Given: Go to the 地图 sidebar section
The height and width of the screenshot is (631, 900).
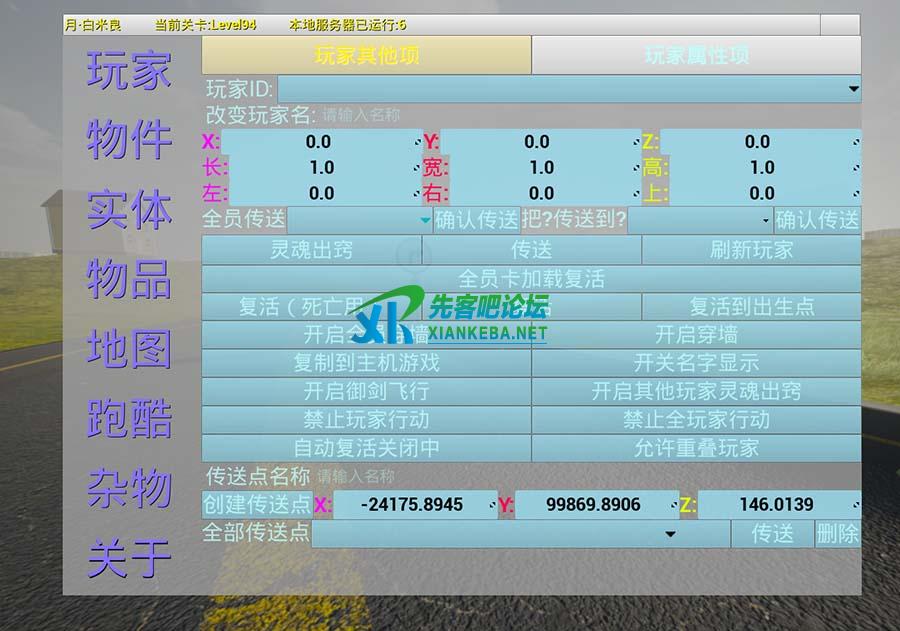Looking at the screenshot, I should pyautogui.click(x=129, y=349).
